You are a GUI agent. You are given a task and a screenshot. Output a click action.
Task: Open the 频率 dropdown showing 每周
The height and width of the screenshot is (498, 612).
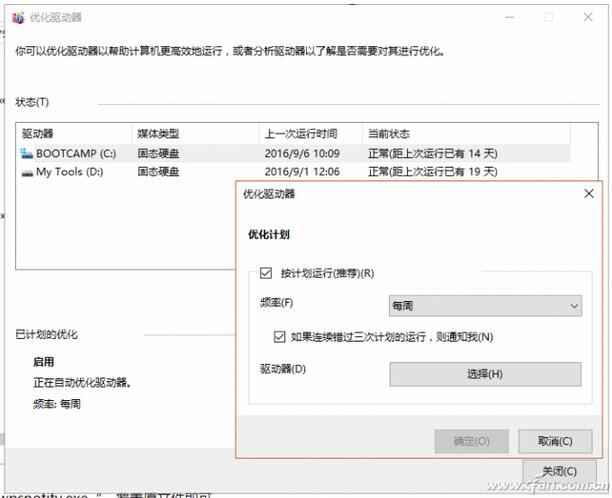coord(485,306)
